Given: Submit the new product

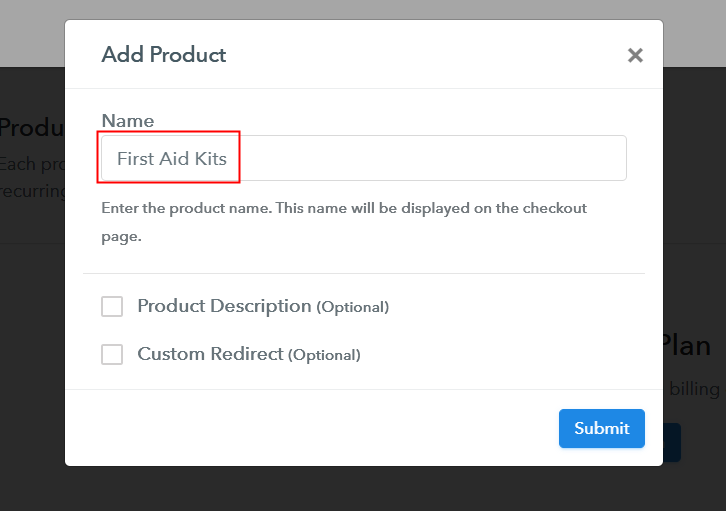Looking at the screenshot, I should [x=601, y=428].
